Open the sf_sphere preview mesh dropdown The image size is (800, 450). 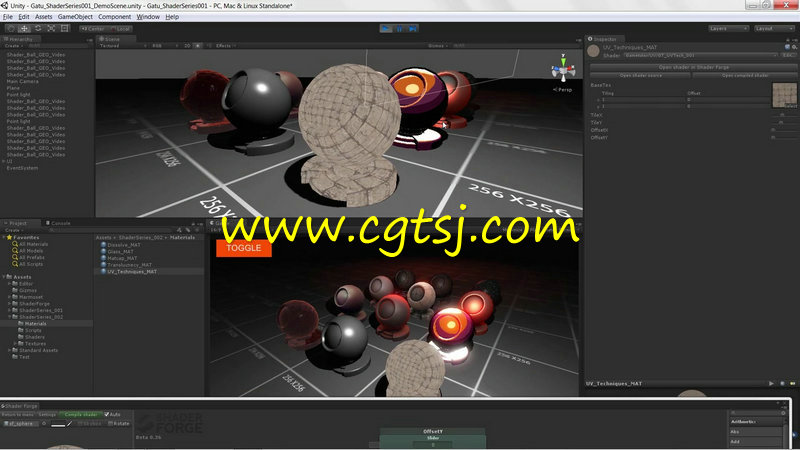(20, 423)
